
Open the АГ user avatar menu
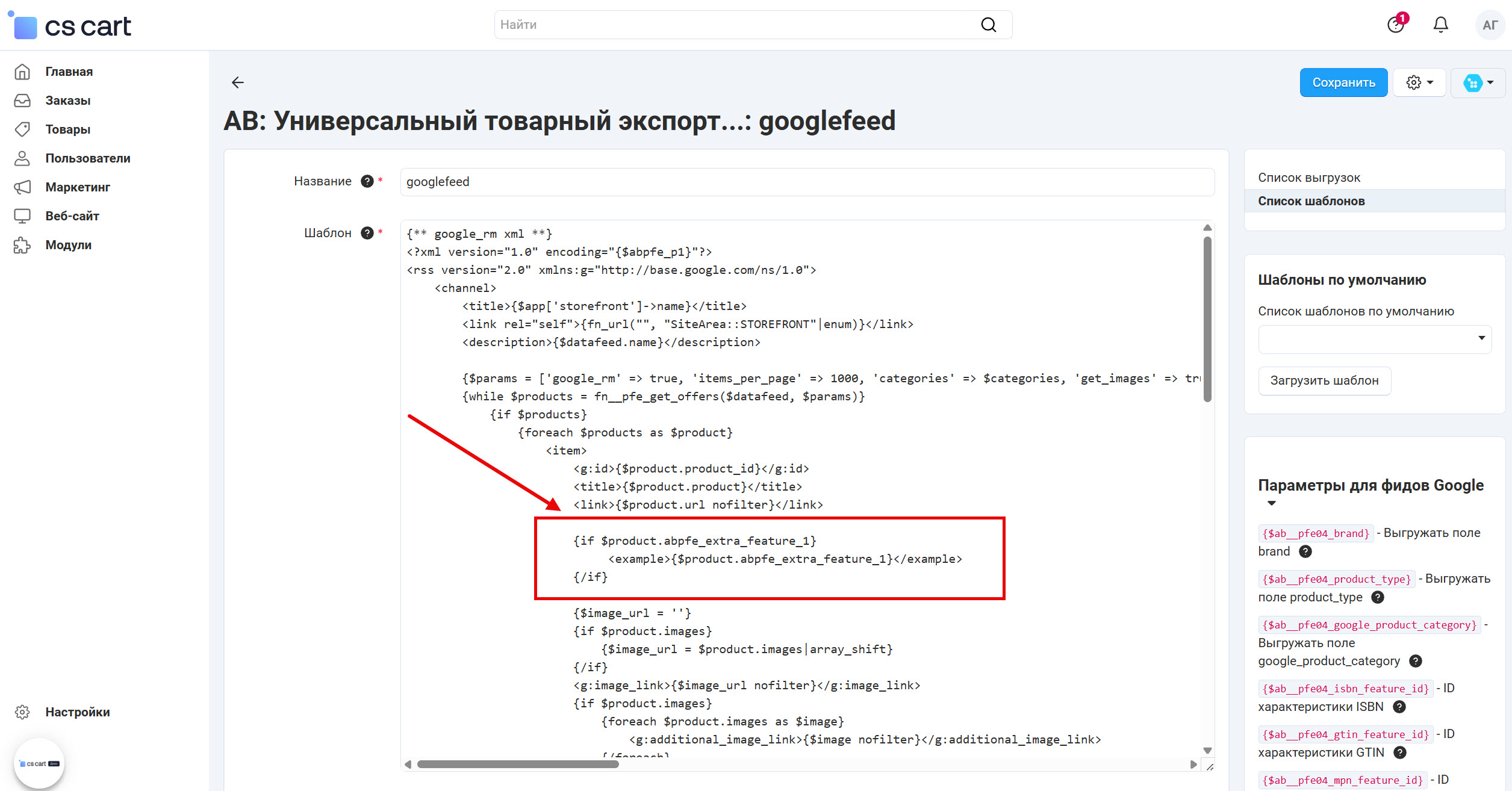(x=1490, y=25)
